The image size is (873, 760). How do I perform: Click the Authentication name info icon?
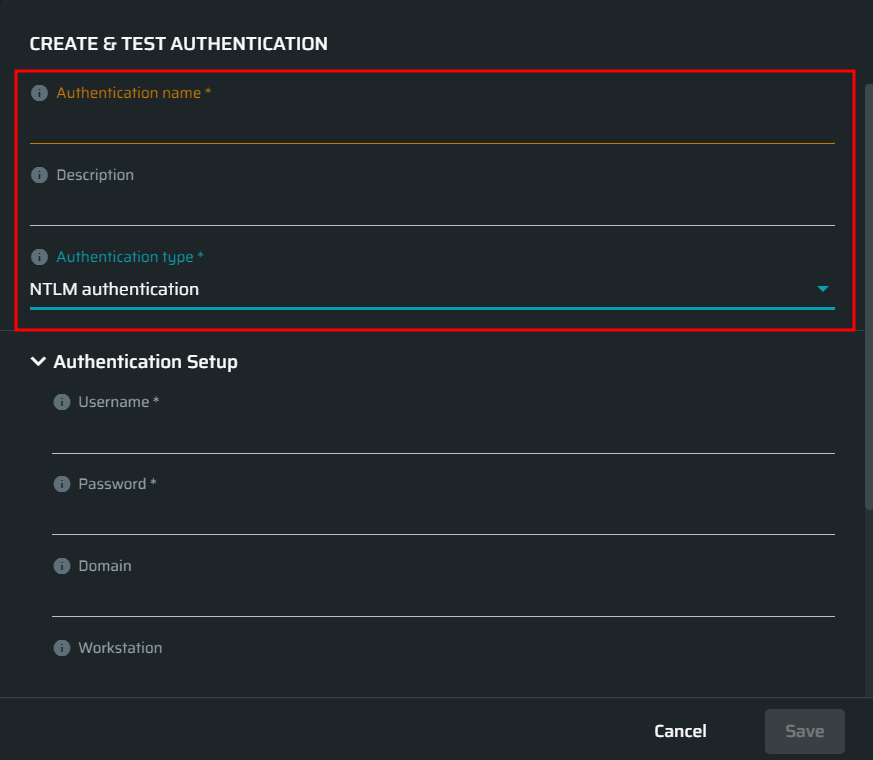[39, 93]
